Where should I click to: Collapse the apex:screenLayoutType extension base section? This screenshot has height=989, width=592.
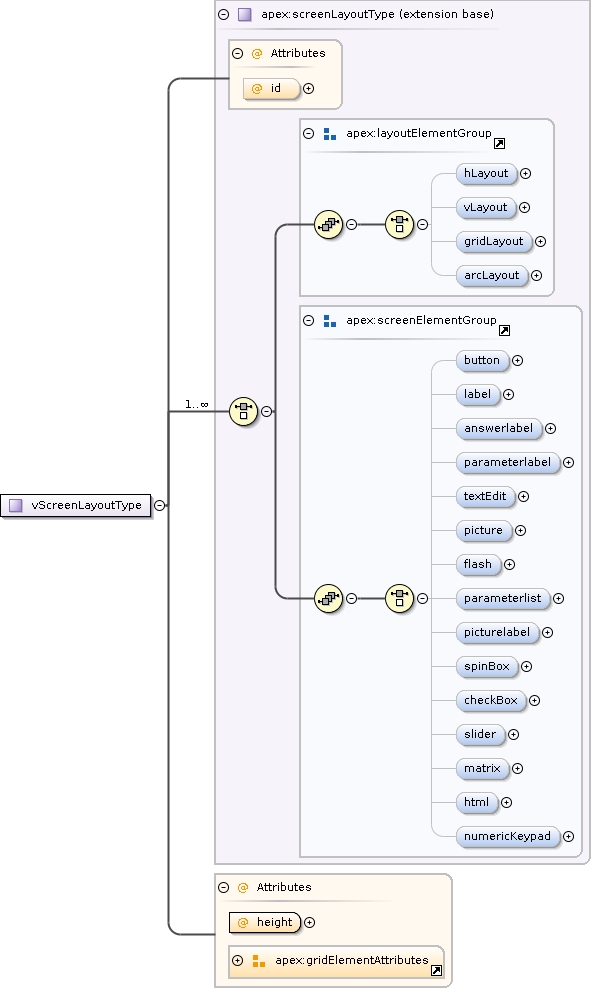(223, 14)
